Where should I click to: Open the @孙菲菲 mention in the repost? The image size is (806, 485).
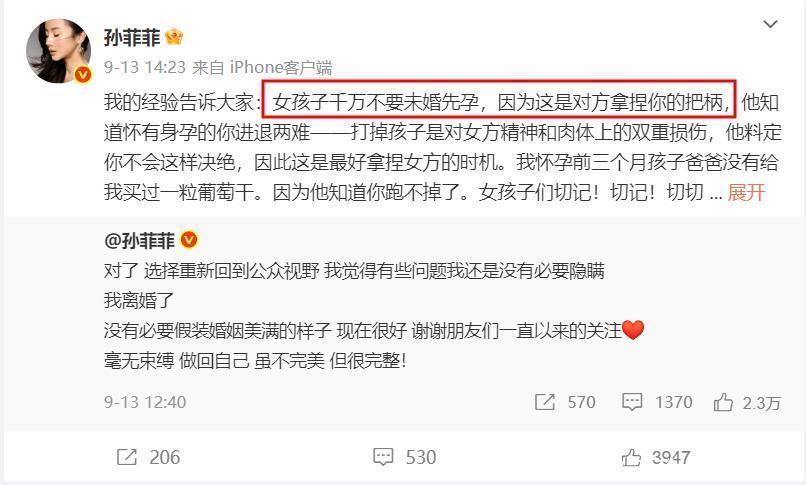(x=140, y=240)
